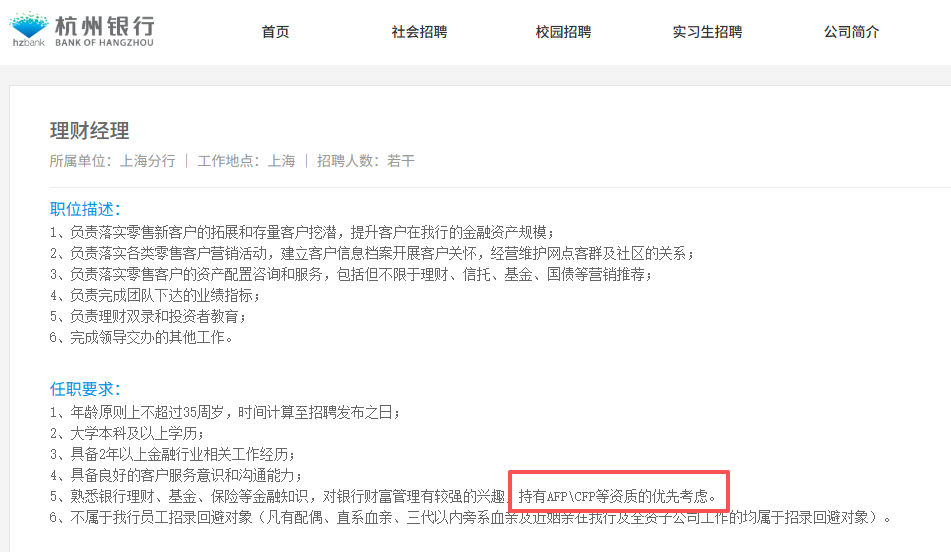Go to the 社会招聘 menu item

pyautogui.click(x=419, y=32)
